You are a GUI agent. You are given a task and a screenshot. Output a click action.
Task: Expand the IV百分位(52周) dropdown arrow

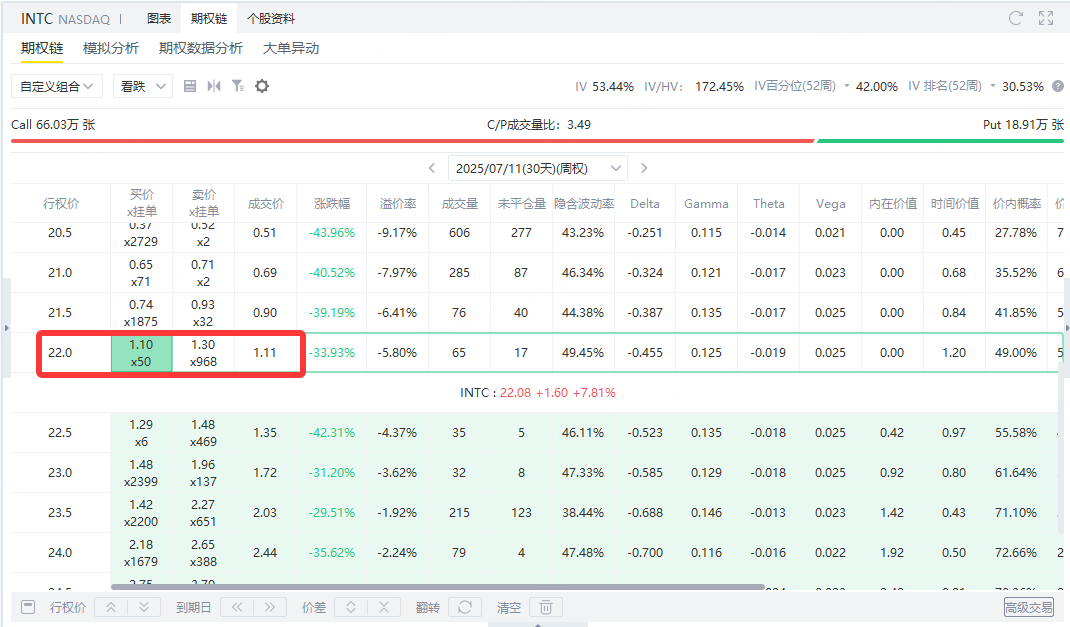coord(847,86)
